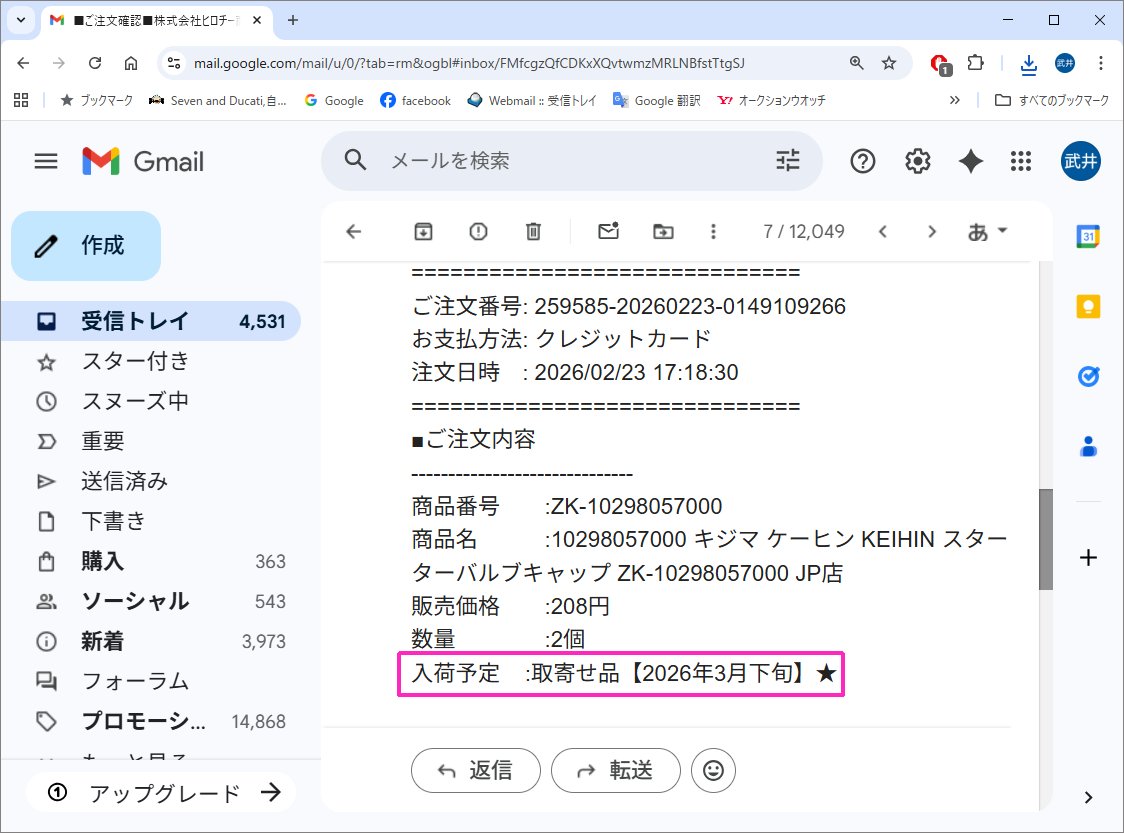Open Google Calendar in side panel
Viewport: 1124px width, 833px height.
pyautogui.click(x=1088, y=237)
